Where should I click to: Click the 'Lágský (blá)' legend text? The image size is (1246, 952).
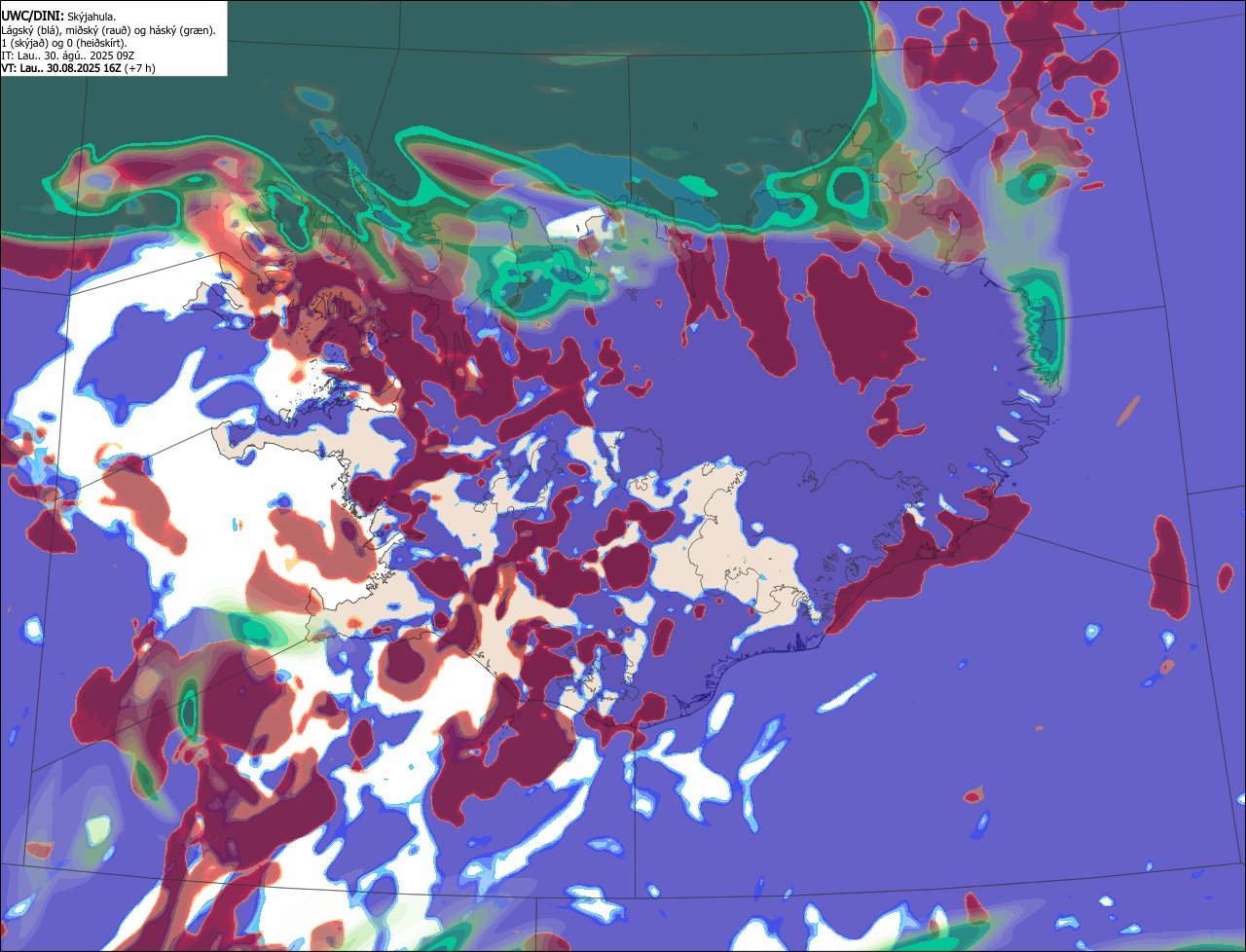click(x=30, y=31)
